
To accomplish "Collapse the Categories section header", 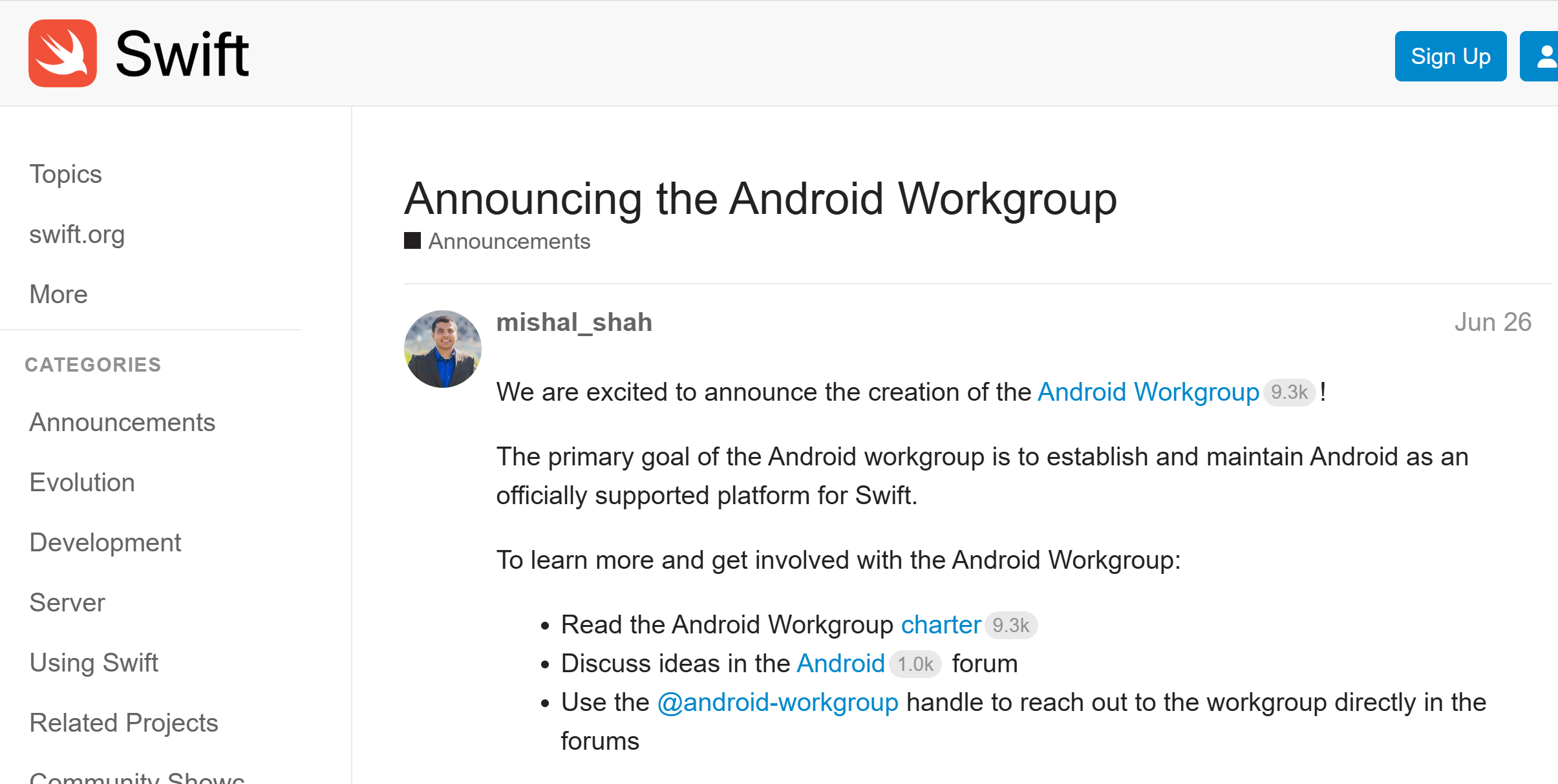I will (x=93, y=365).
